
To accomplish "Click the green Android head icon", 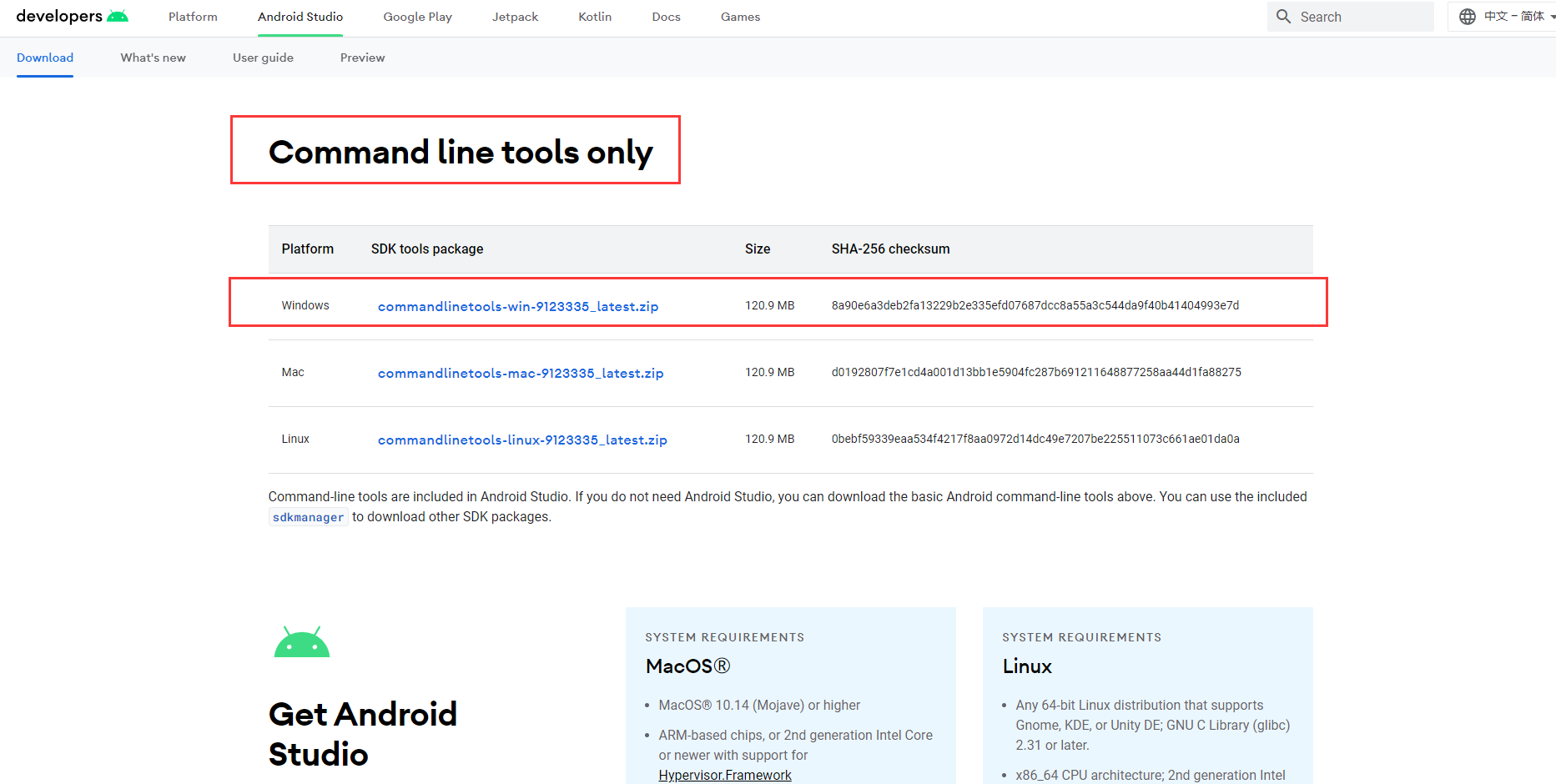I will click(302, 642).
